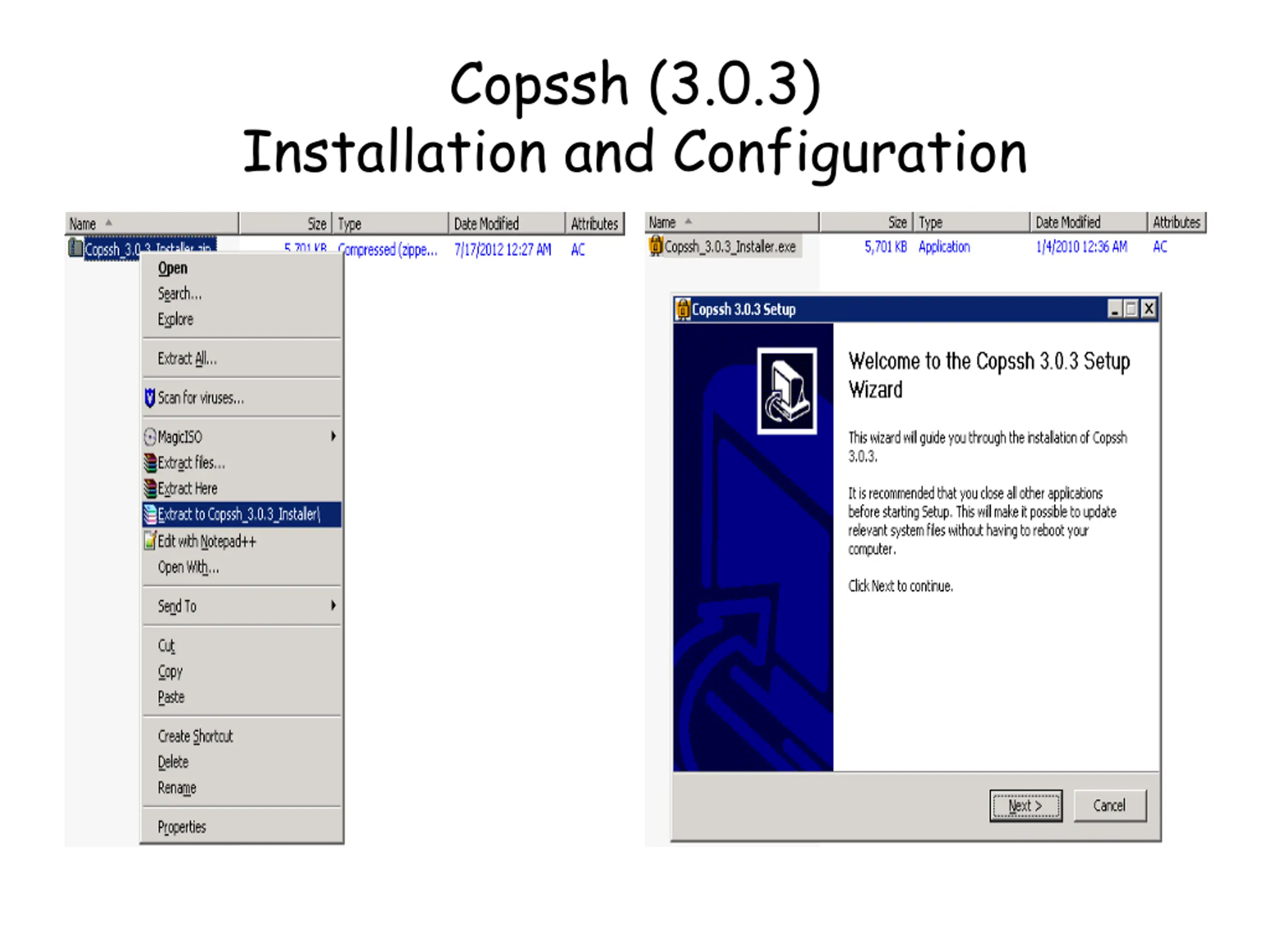Click the '5,701 KB' size of the exe file
Viewport: 1270px width, 952px height.
click(x=886, y=247)
